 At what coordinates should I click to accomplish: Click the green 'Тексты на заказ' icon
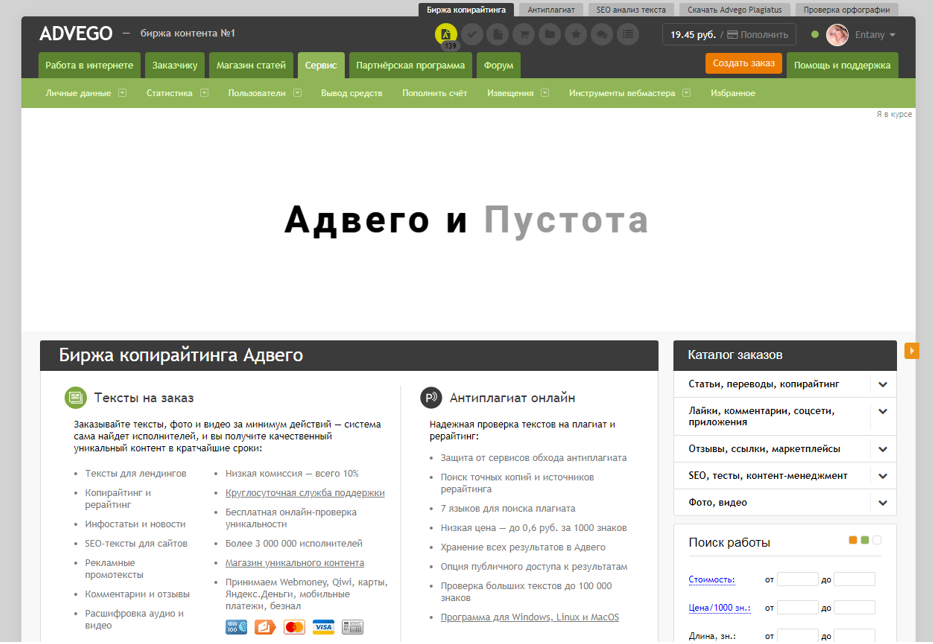click(76, 398)
